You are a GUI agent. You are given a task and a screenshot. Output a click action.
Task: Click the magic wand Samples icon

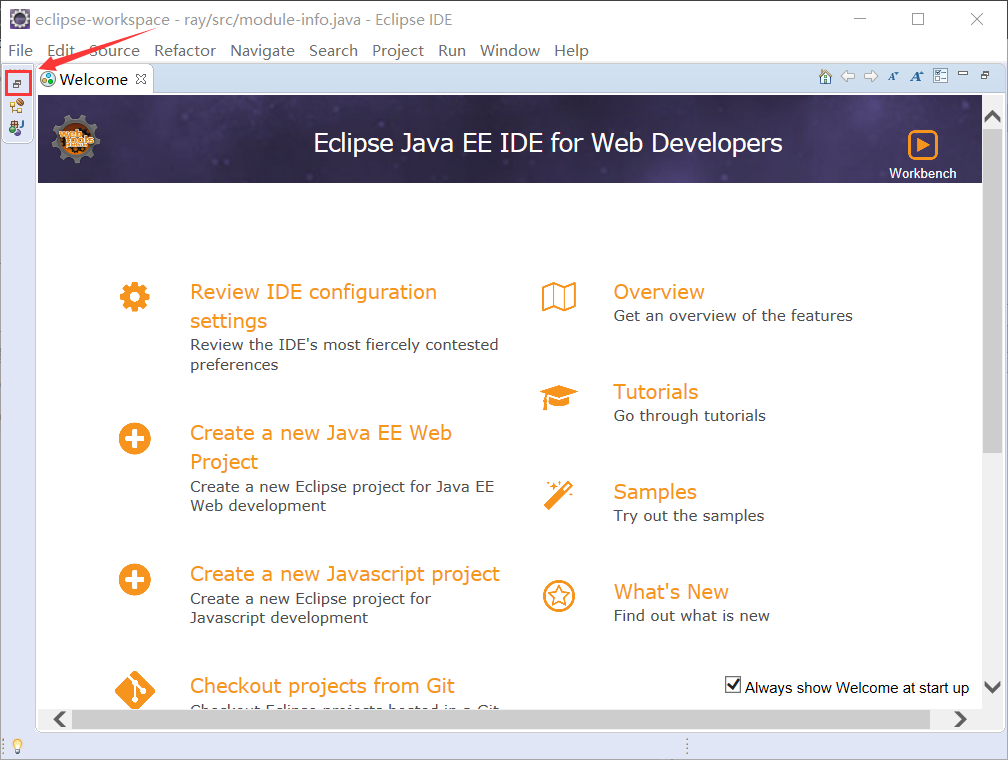coord(558,495)
